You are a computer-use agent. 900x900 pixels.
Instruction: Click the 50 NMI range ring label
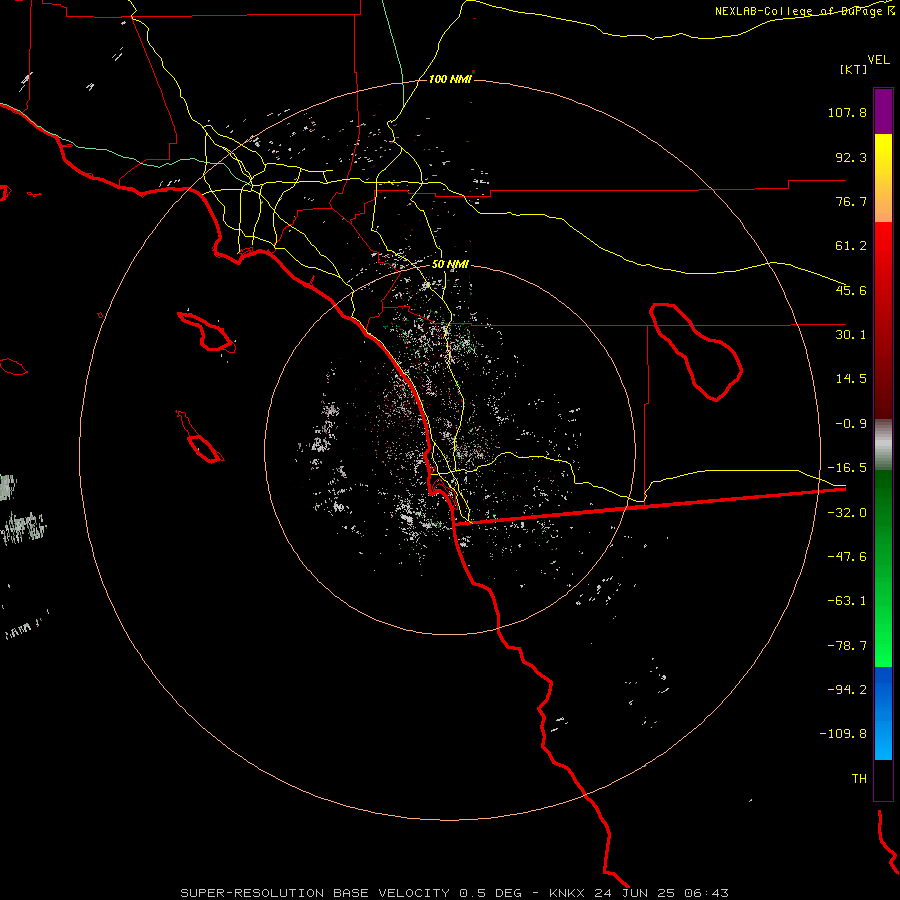point(450,264)
